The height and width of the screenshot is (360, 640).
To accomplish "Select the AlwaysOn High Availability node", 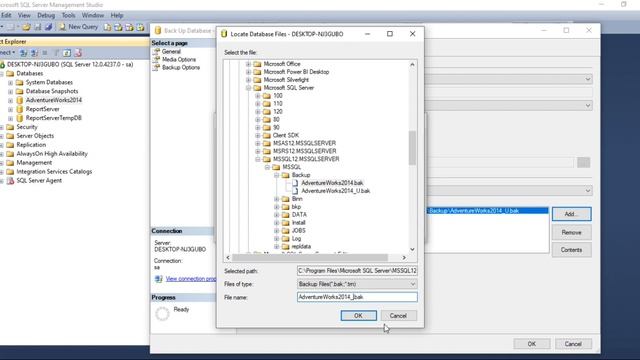I will click(52, 154).
